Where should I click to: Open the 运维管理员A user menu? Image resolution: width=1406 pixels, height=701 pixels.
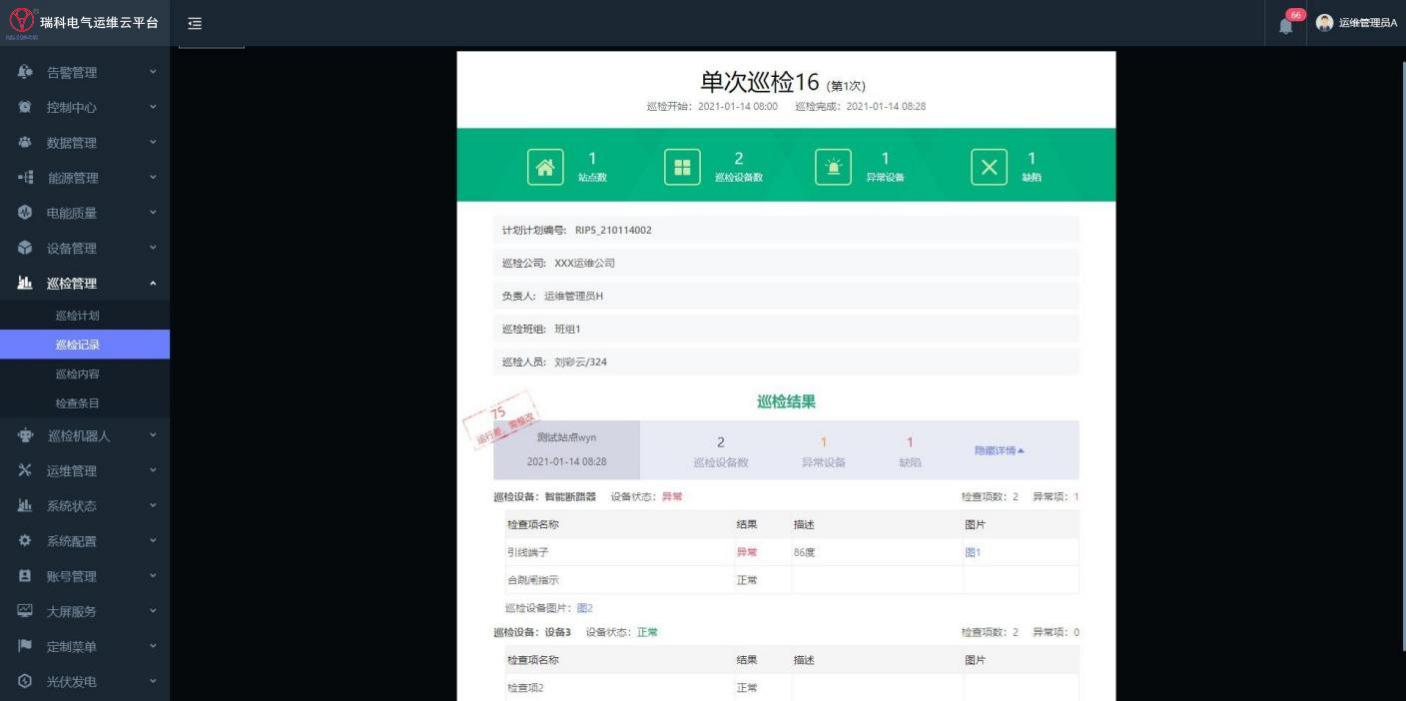tap(1367, 23)
